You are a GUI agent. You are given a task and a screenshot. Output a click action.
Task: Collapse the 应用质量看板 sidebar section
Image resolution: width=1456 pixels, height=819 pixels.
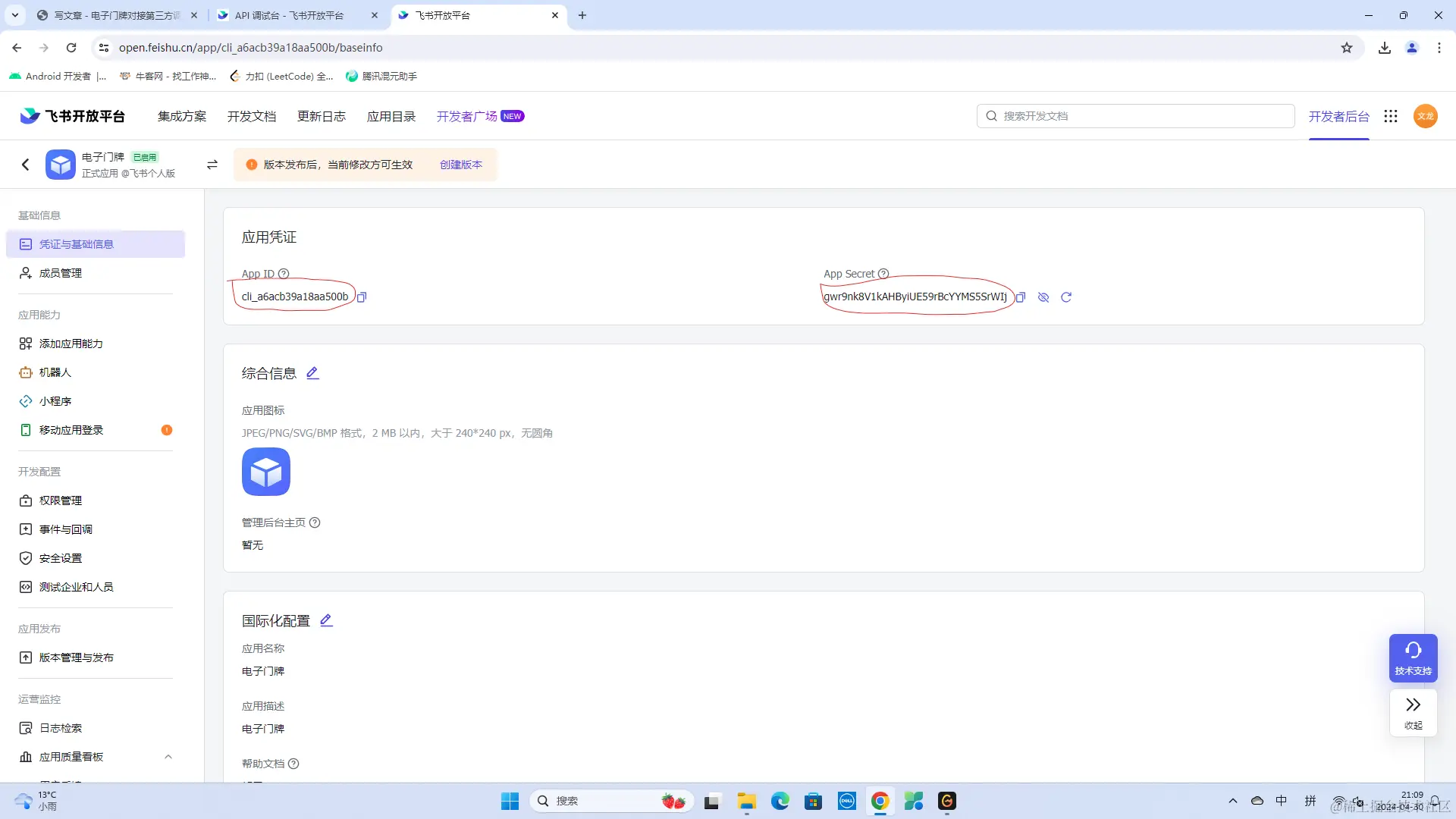point(168,757)
